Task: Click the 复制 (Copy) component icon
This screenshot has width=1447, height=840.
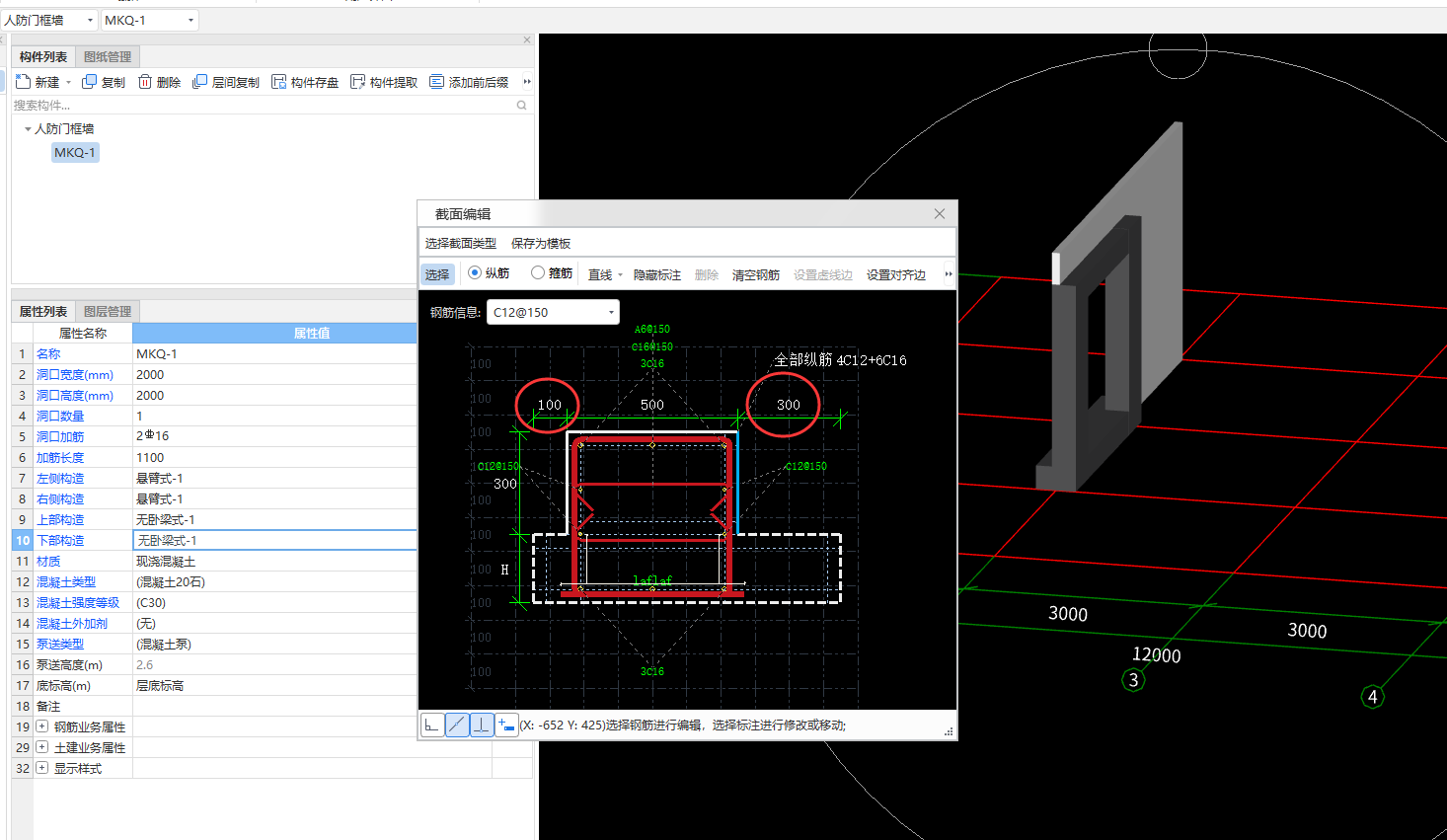Action: (90, 82)
